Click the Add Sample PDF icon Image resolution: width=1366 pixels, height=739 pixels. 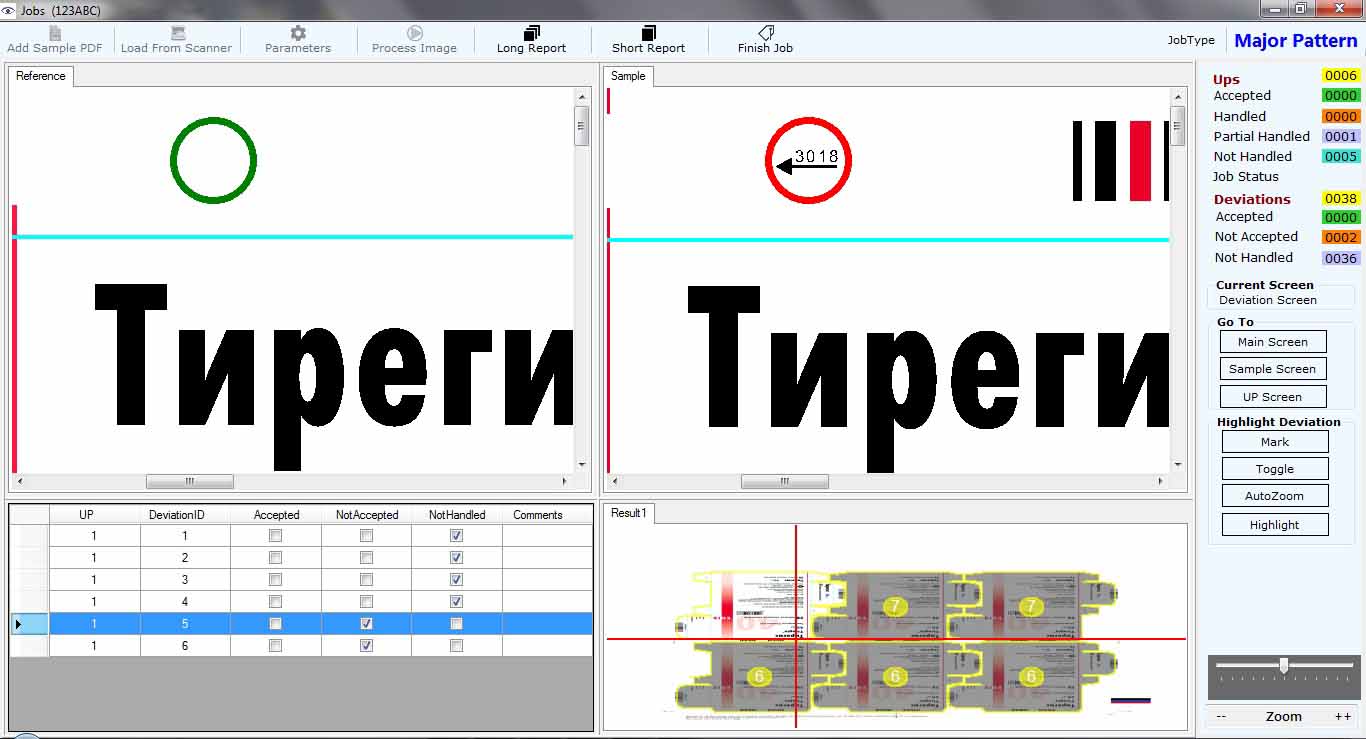pyautogui.click(x=55, y=33)
